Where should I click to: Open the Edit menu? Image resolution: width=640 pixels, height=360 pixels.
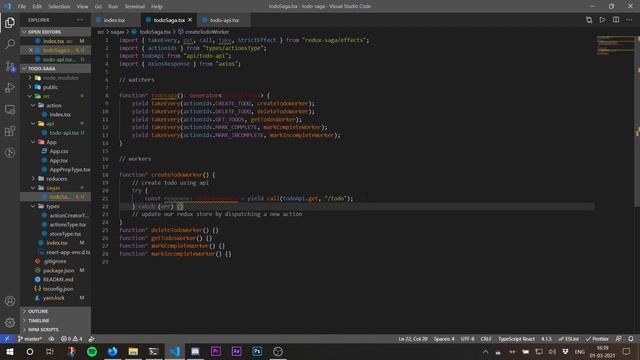tap(37, 6)
